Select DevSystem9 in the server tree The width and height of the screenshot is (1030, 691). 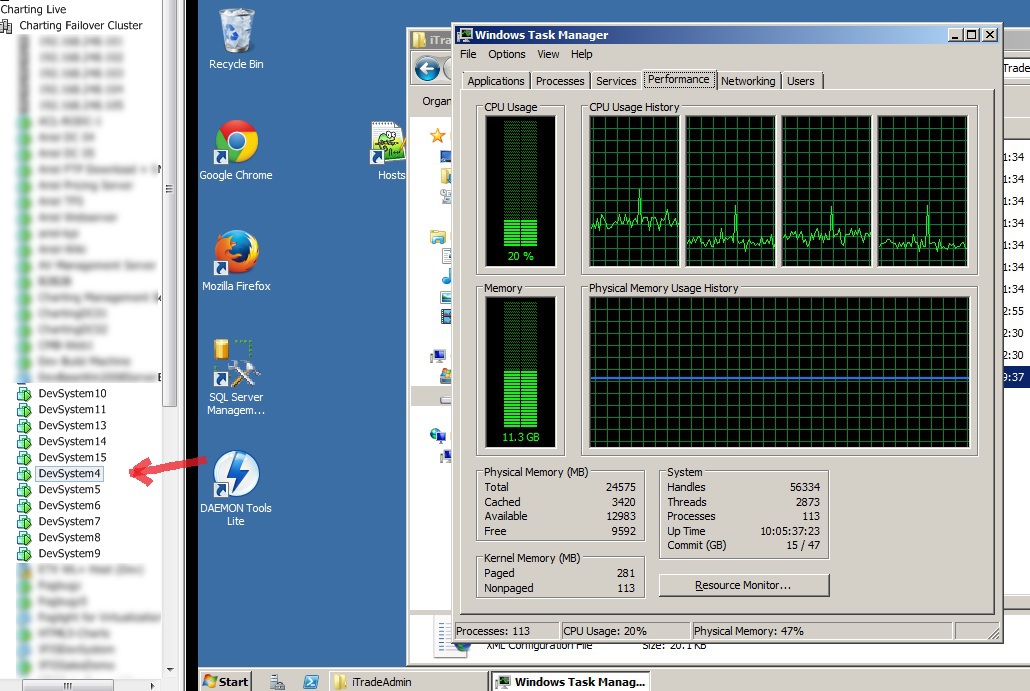[69, 553]
